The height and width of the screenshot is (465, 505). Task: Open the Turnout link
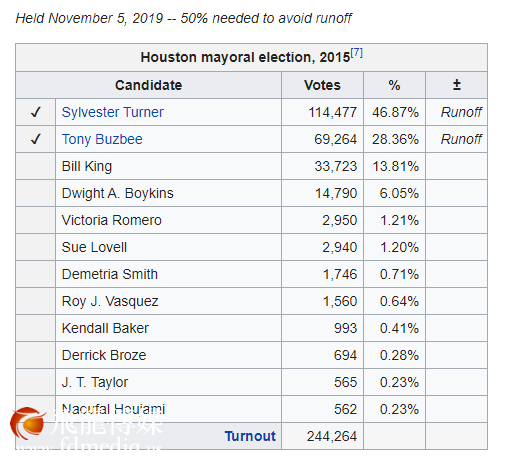click(250, 436)
